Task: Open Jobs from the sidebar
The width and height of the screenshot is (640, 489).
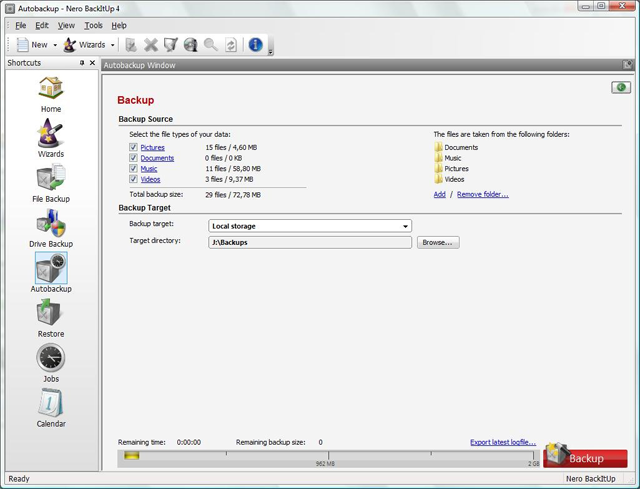Action: [x=50, y=362]
